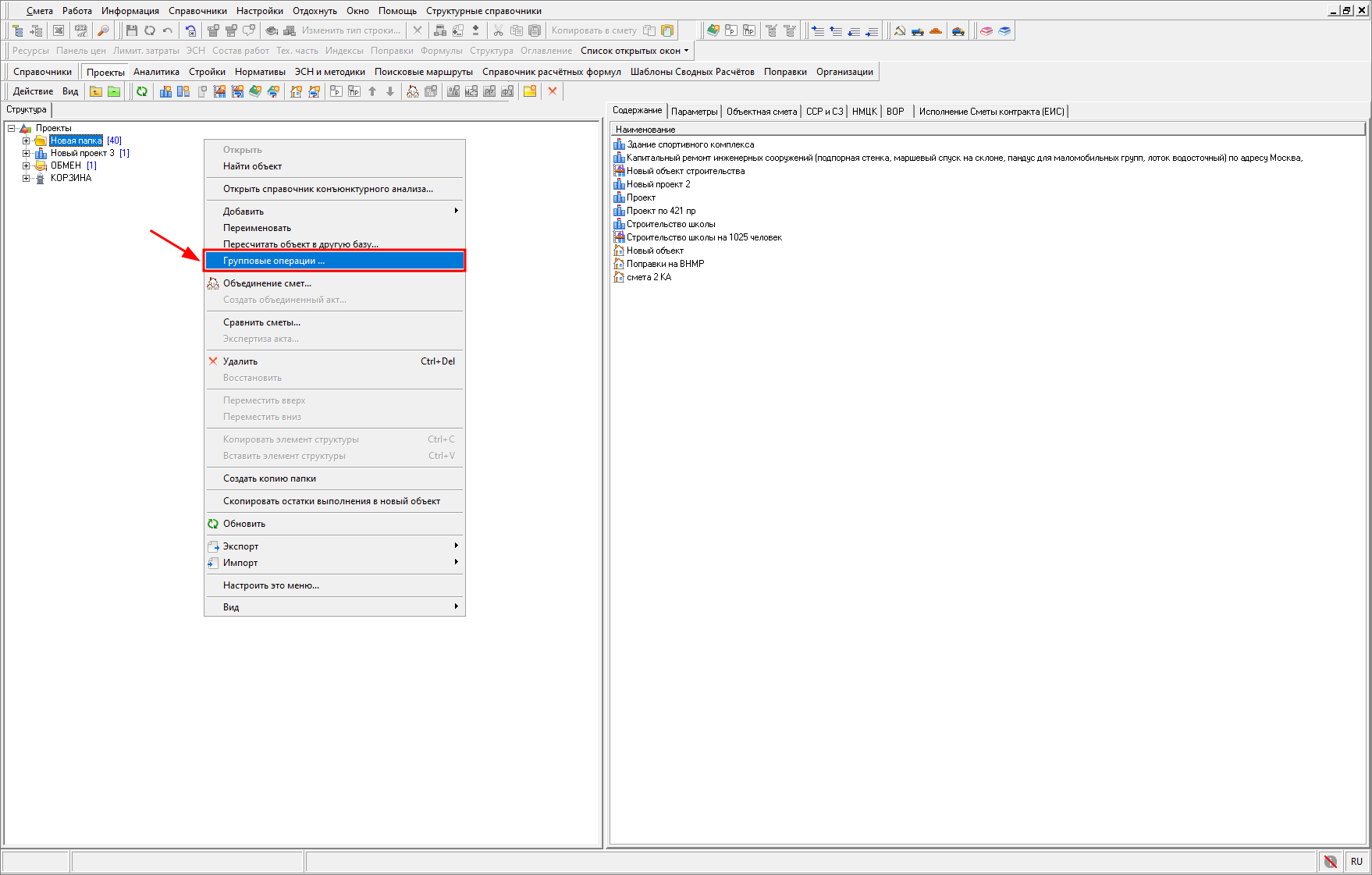The width and height of the screenshot is (1372, 875).
Task: Choose Сравнить сметы from context menu
Action: [x=261, y=322]
